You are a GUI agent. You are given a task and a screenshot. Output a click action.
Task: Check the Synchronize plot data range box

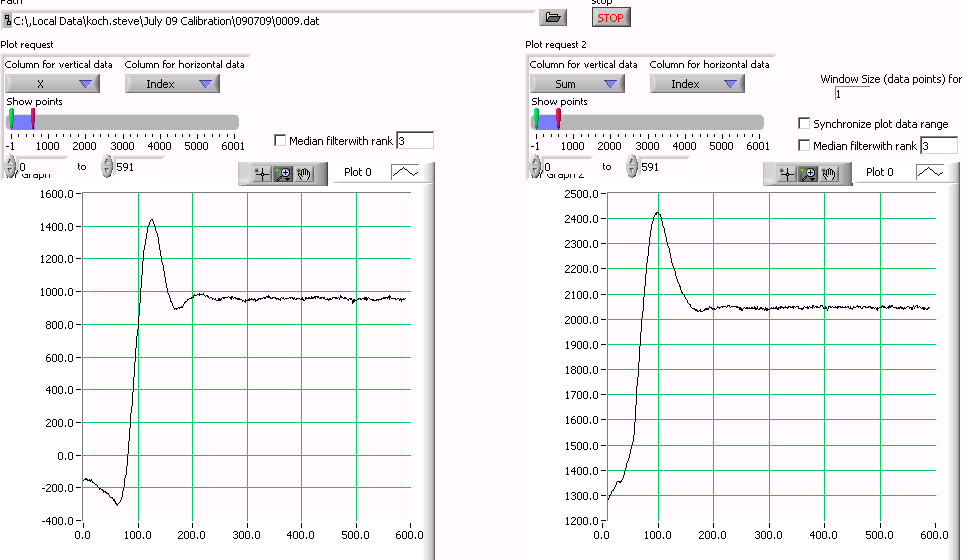(804, 124)
